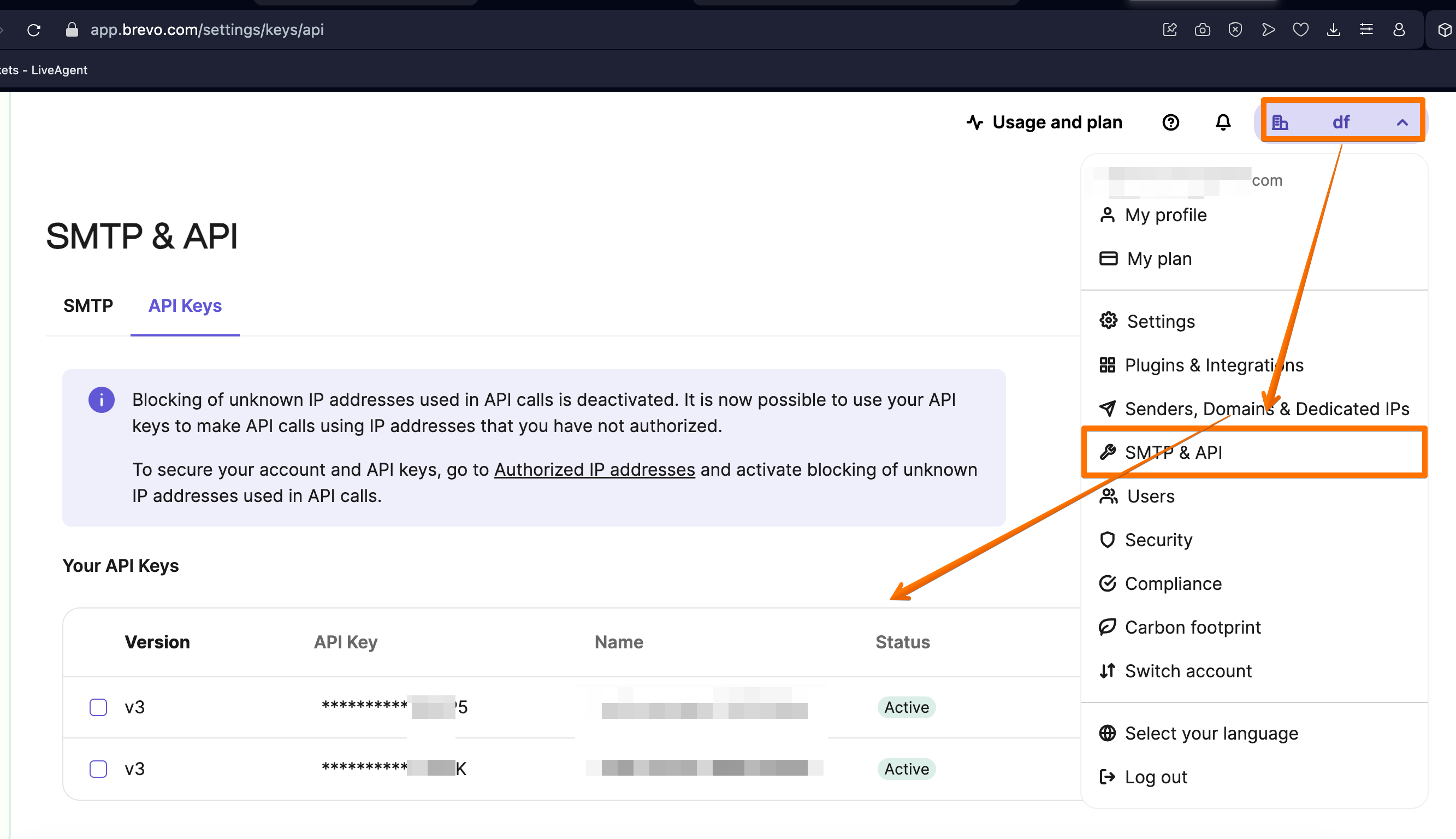
Task: Click the browser address bar
Action: (208, 29)
